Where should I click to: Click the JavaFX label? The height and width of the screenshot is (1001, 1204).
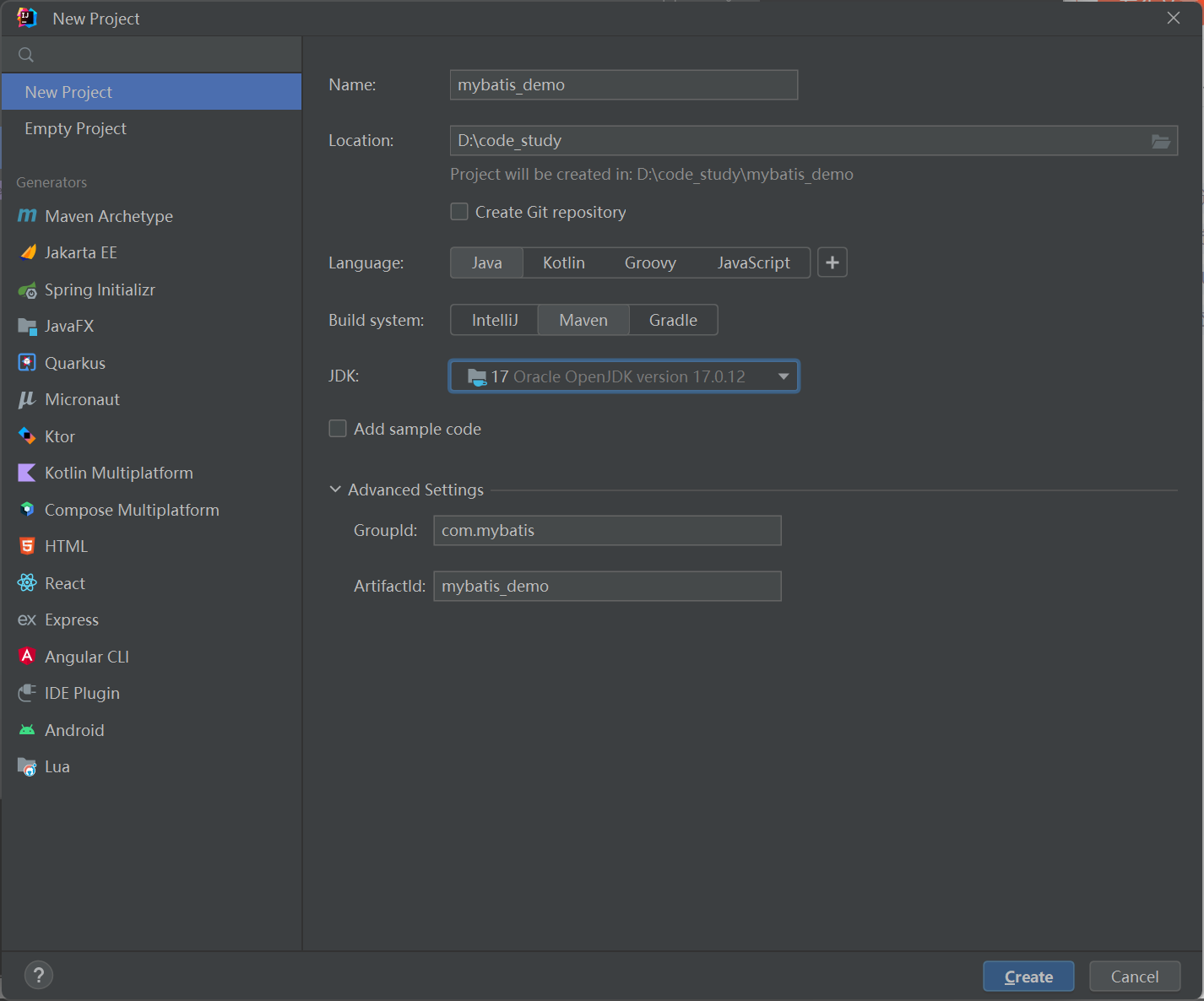tap(69, 326)
